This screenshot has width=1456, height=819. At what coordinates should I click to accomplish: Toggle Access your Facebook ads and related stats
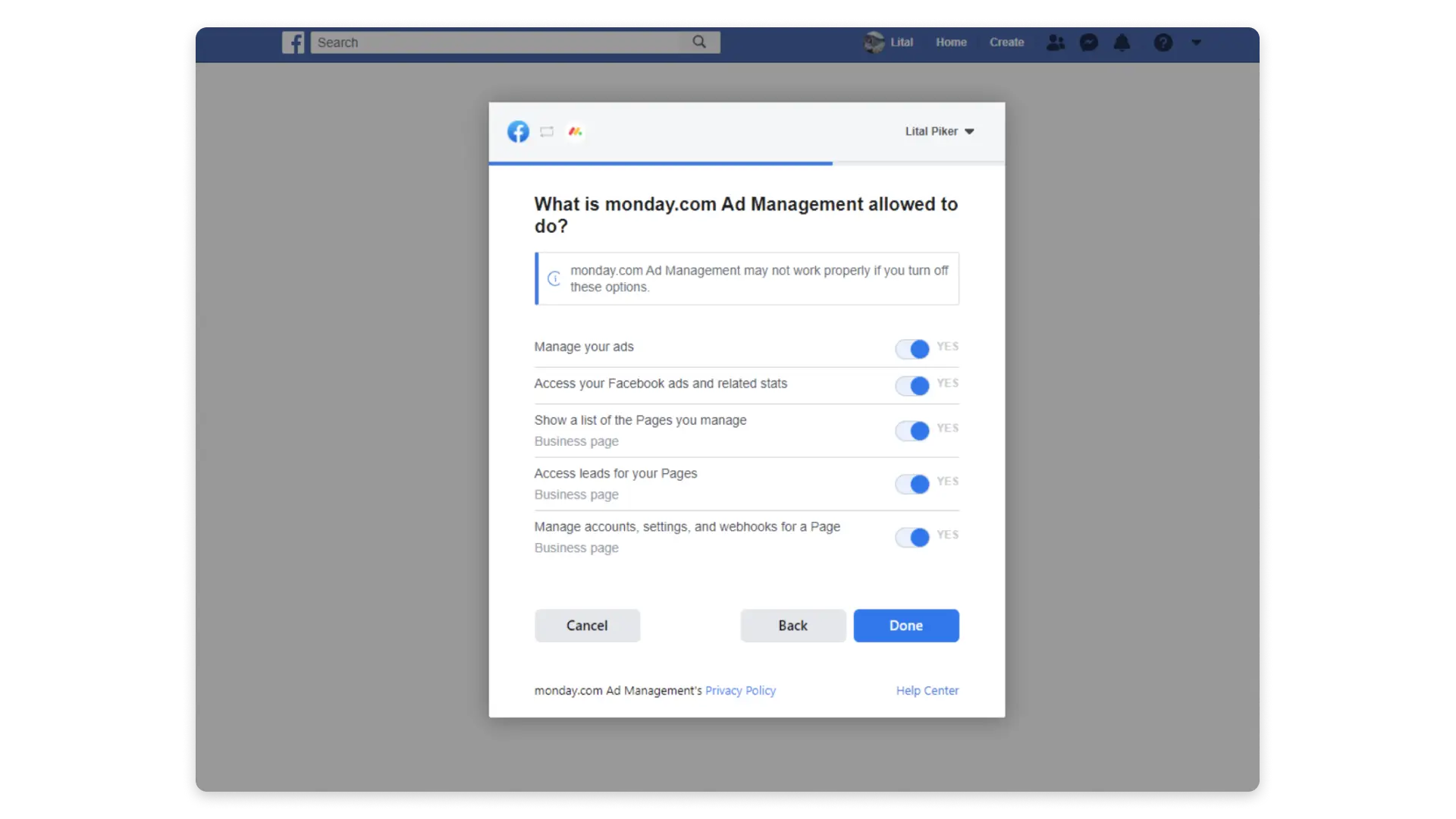tap(912, 386)
